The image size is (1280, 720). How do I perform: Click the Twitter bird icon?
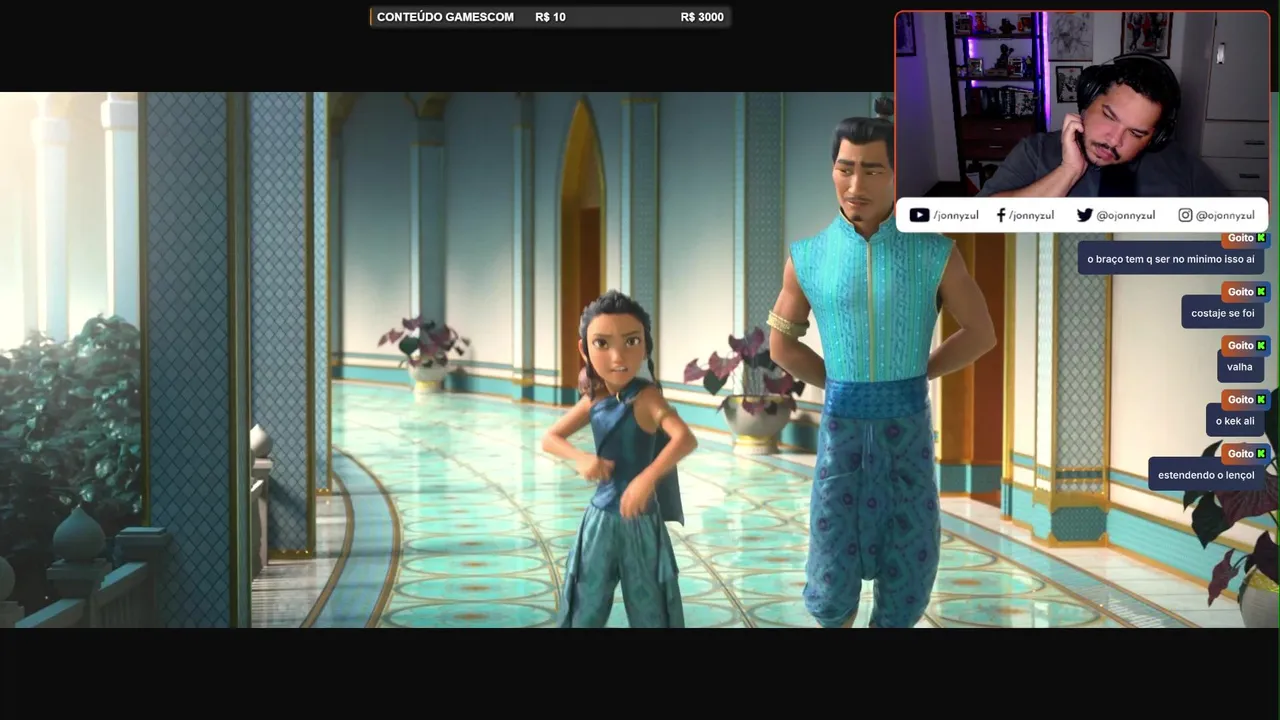point(1084,215)
